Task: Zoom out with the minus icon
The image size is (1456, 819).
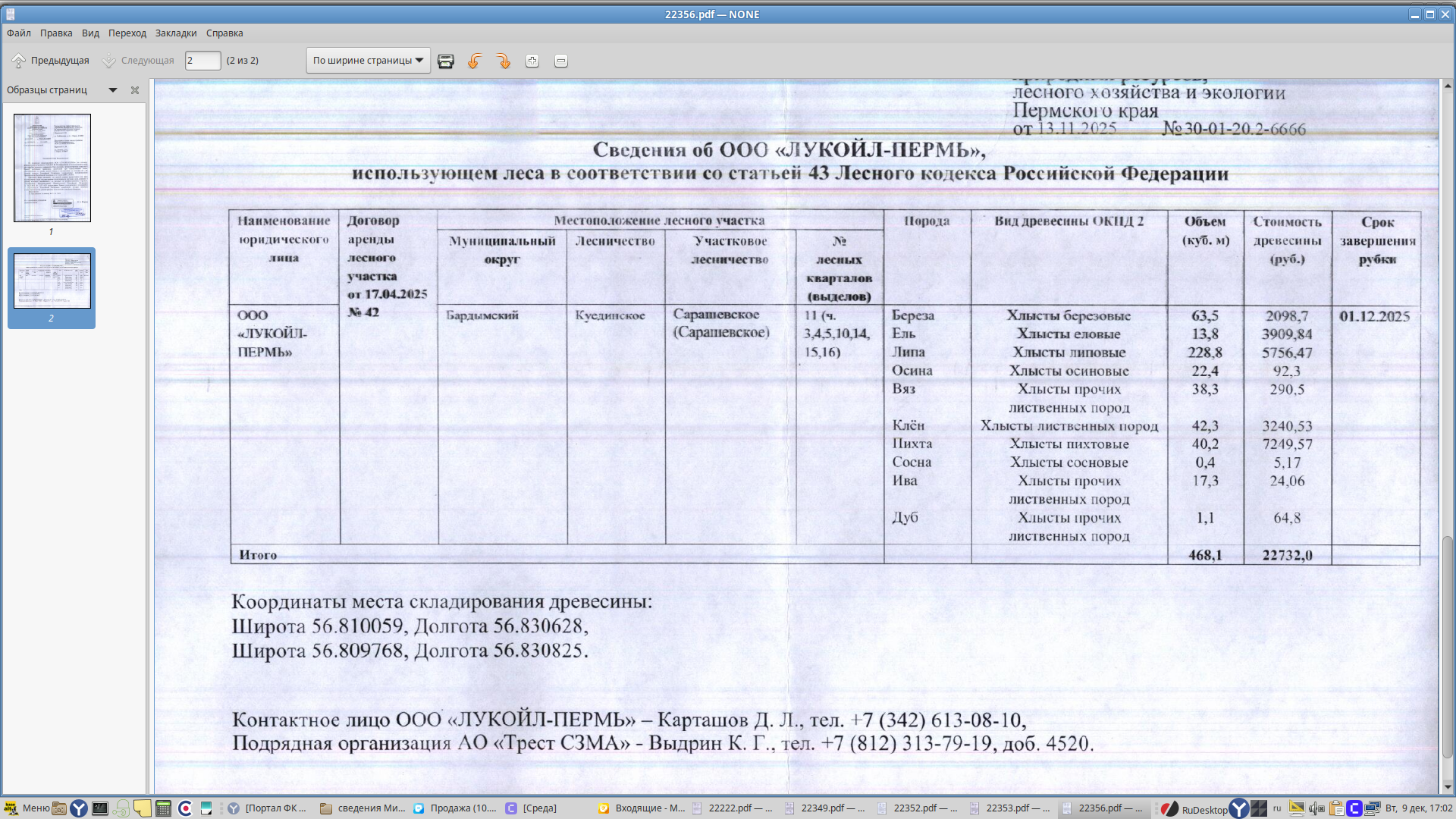Action: tap(561, 61)
